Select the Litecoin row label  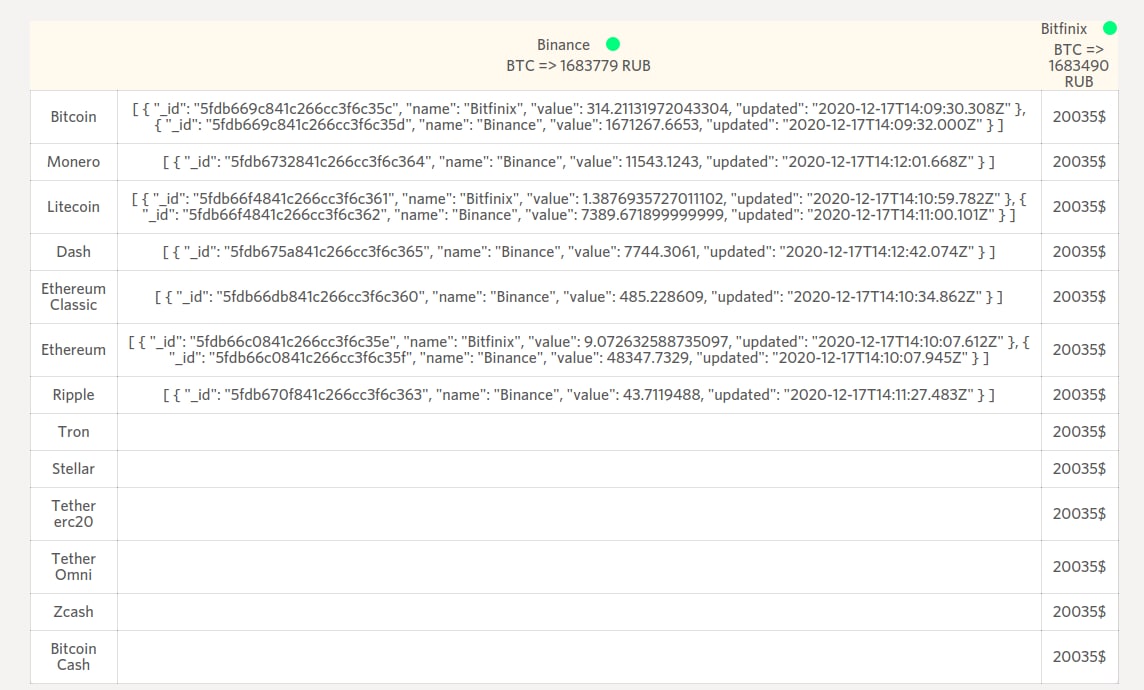(74, 207)
